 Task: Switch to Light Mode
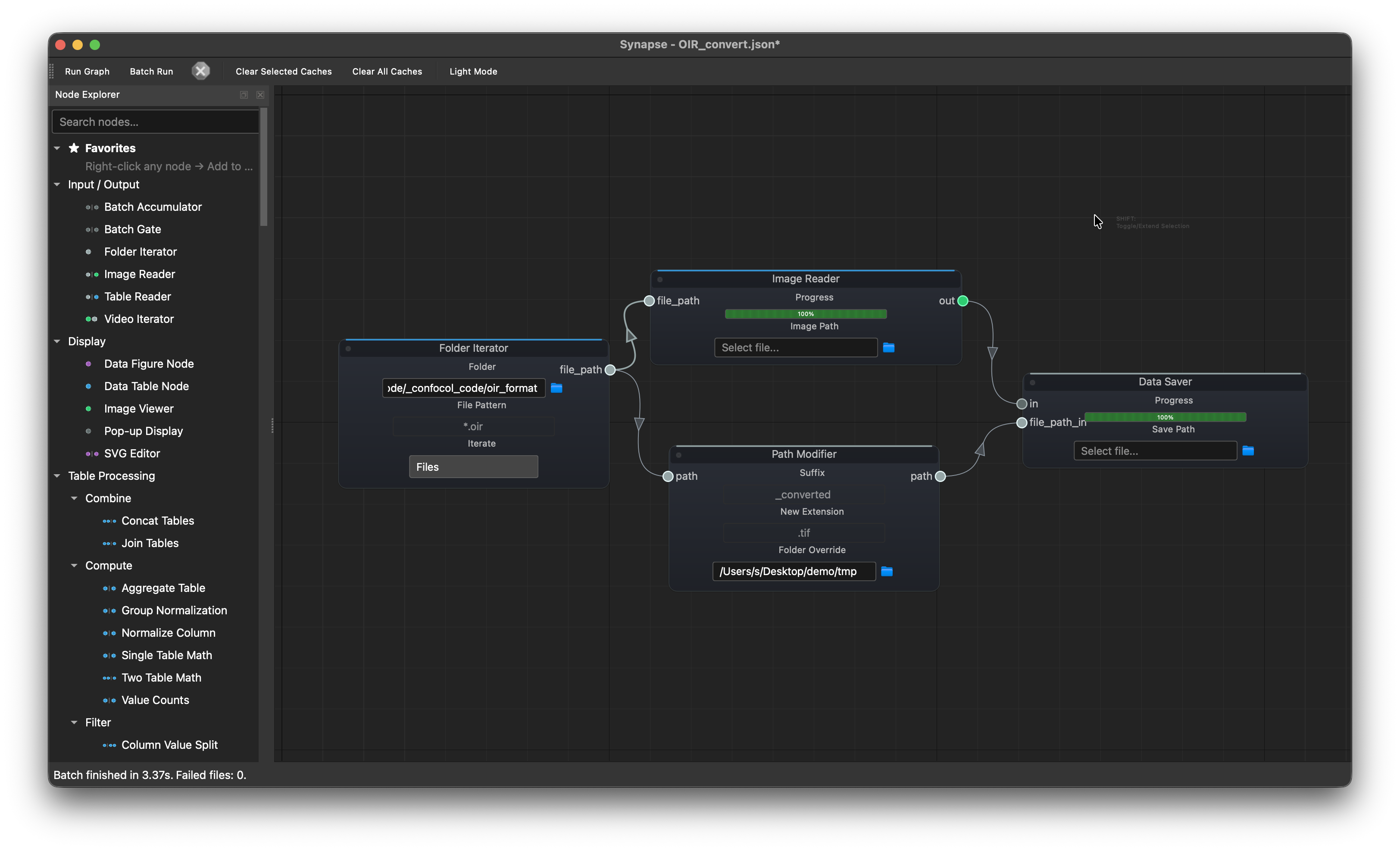[x=473, y=72]
